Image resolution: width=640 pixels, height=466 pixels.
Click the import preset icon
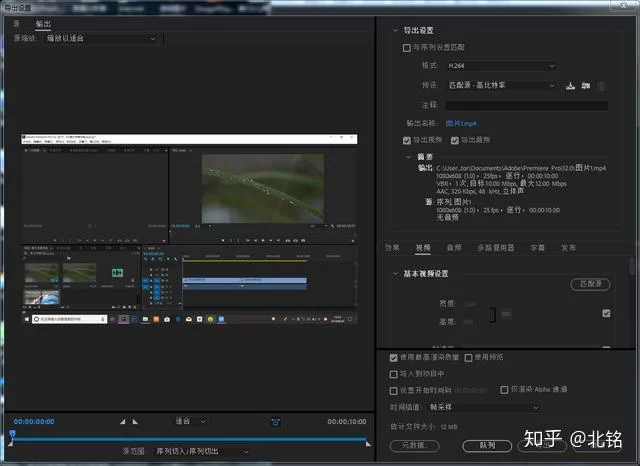click(586, 86)
